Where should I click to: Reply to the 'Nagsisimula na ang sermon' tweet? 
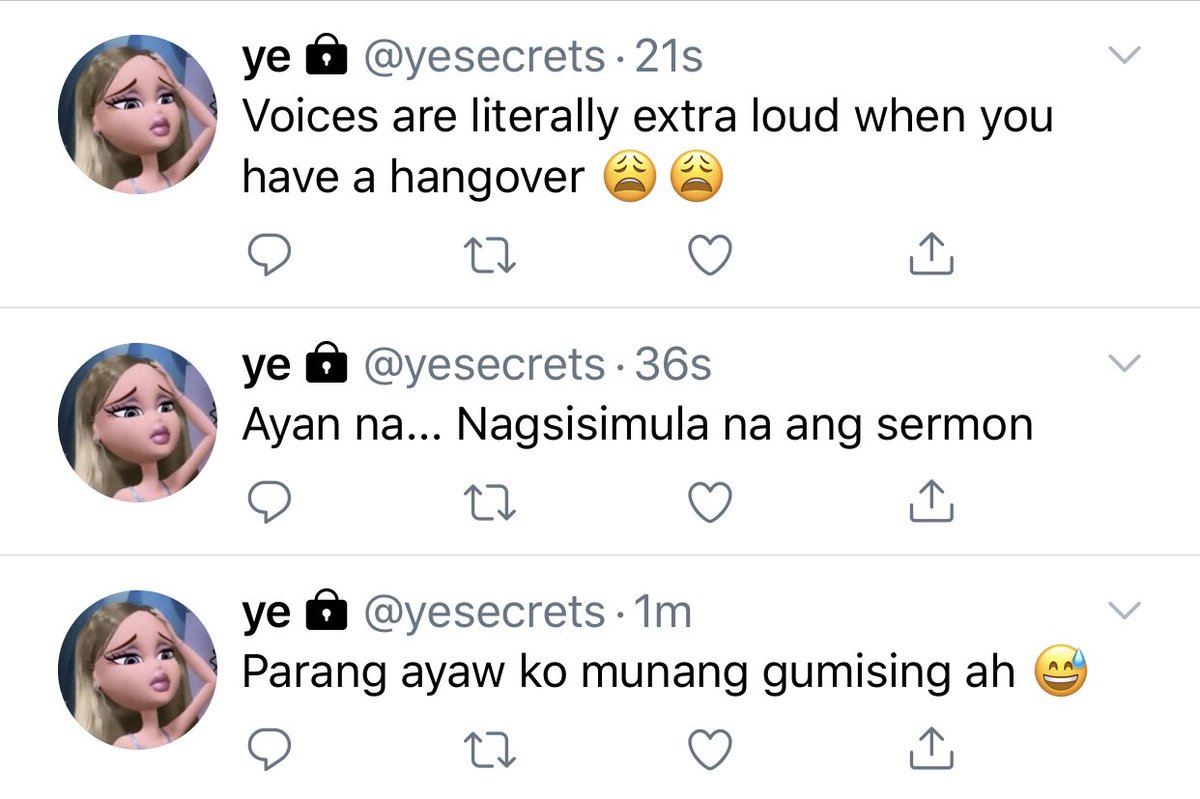268,502
